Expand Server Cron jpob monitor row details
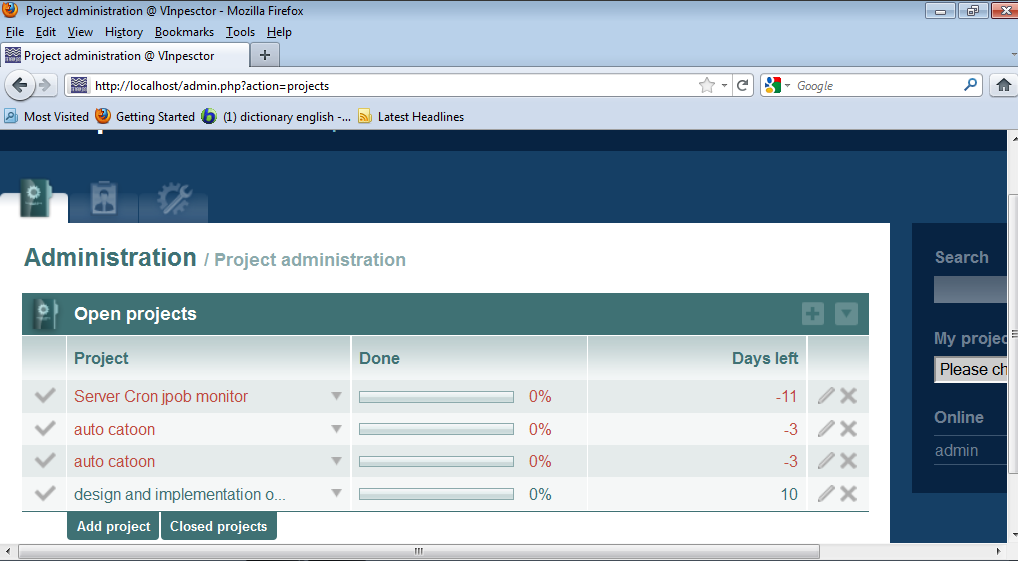 [337, 396]
